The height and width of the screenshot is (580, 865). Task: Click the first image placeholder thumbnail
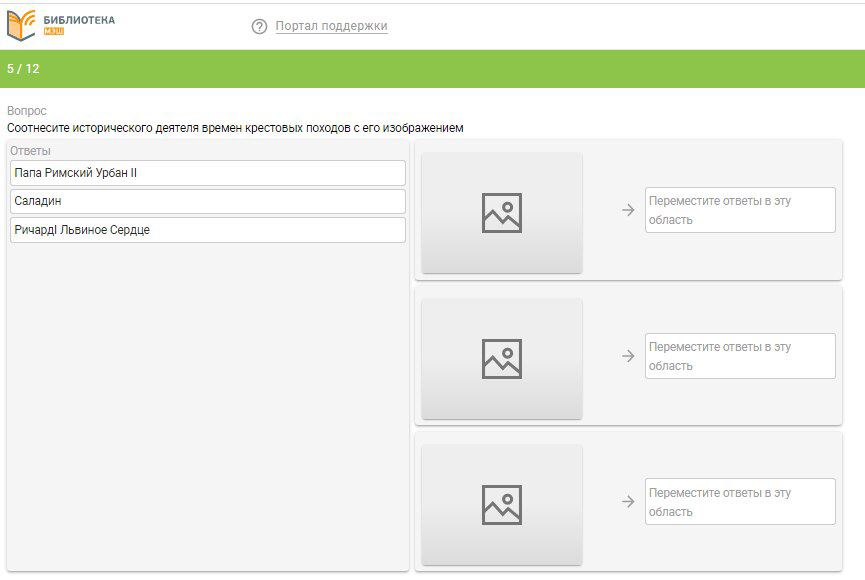(x=501, y=212)
